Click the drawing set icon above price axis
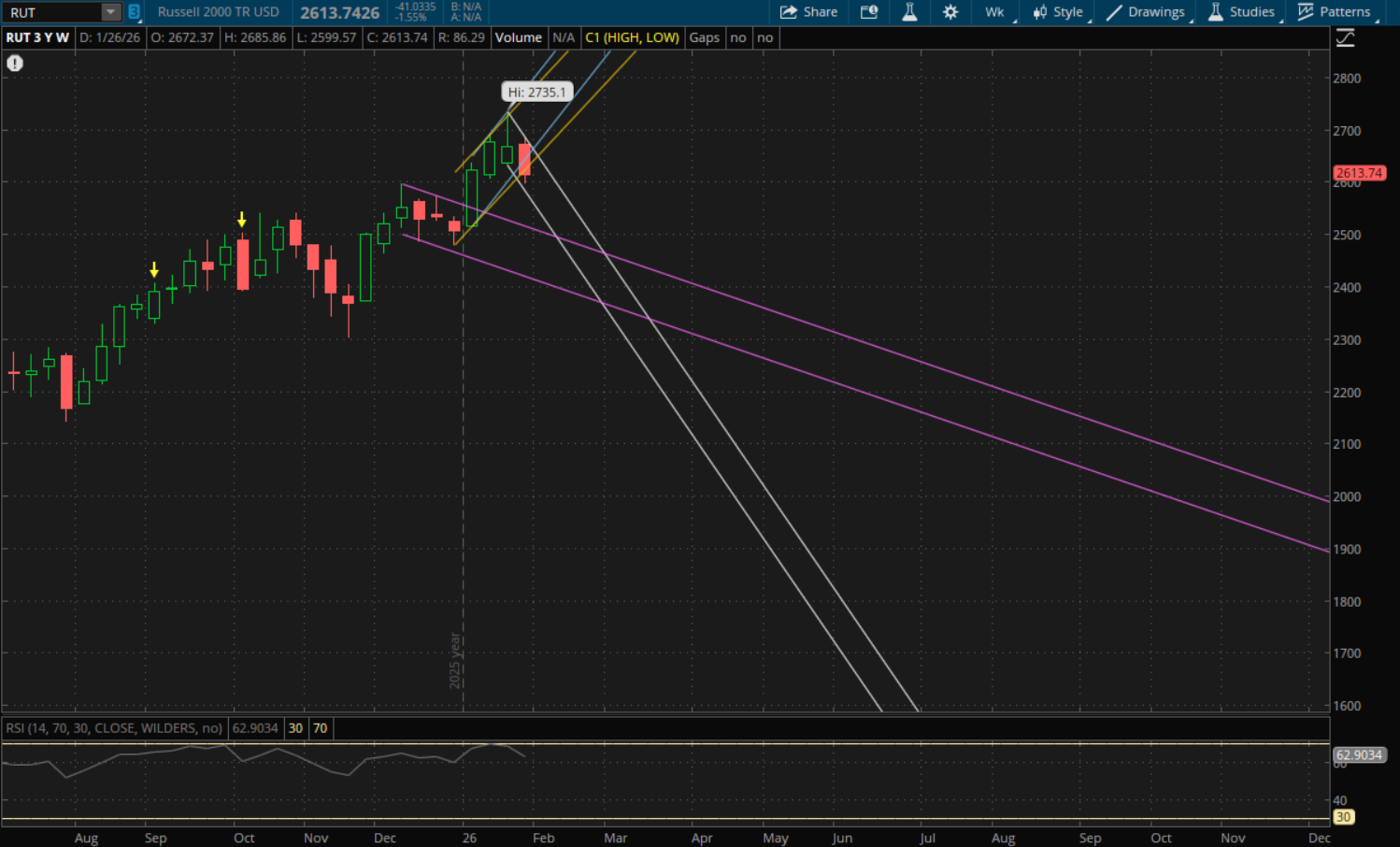Viewport: 1400px width, 847px height. 1345,38
